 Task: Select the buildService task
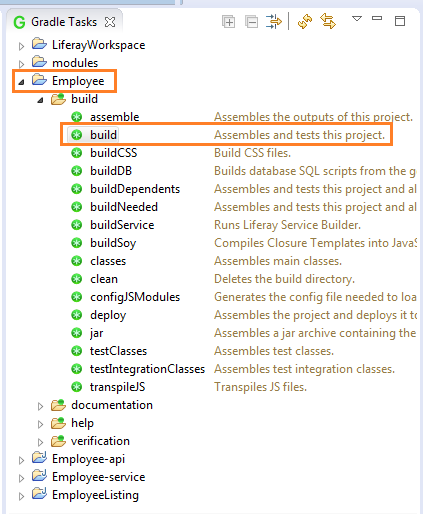(122, 225)
